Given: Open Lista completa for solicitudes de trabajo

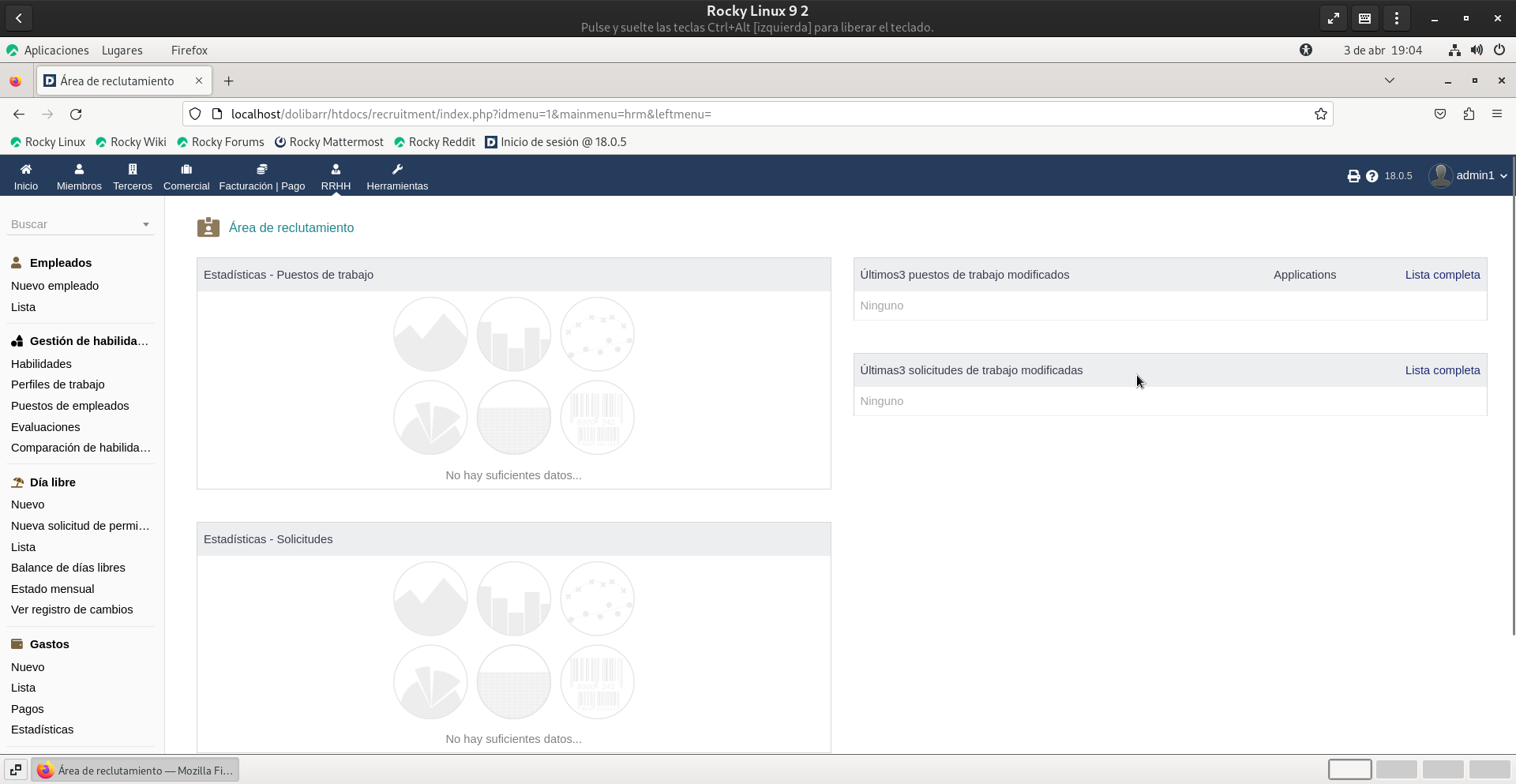Looking at the screenshot, I should (x=1442, y=370).
